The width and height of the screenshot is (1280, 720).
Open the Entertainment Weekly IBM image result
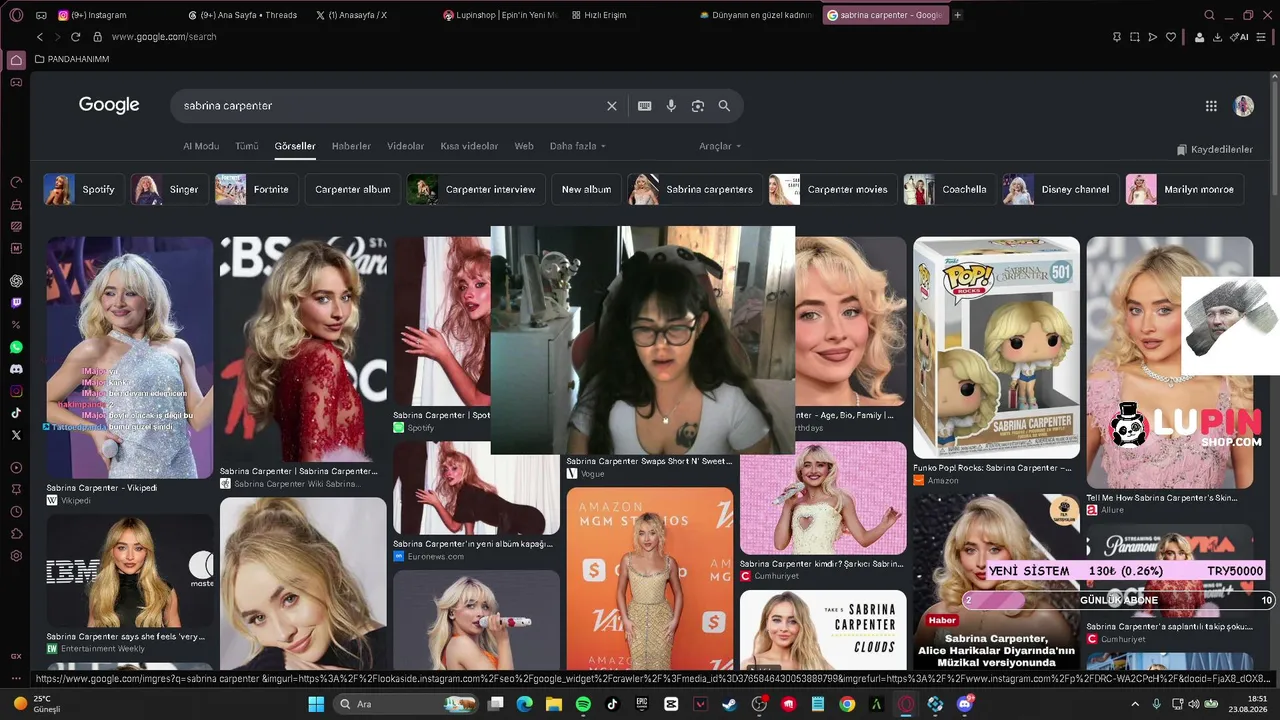coord(129,571)
